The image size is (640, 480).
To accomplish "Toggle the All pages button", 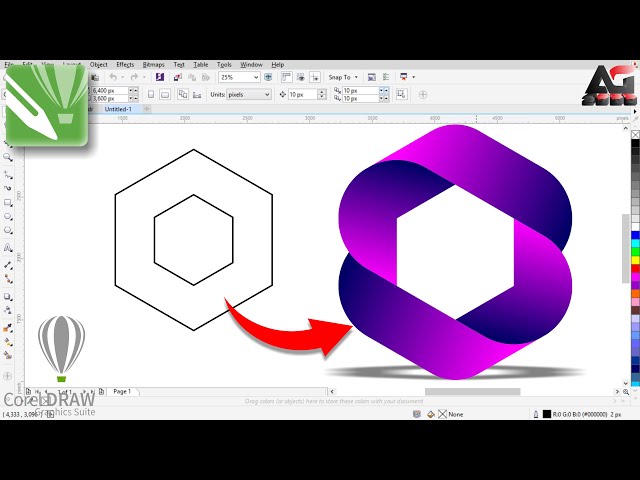I will (182, 94).
